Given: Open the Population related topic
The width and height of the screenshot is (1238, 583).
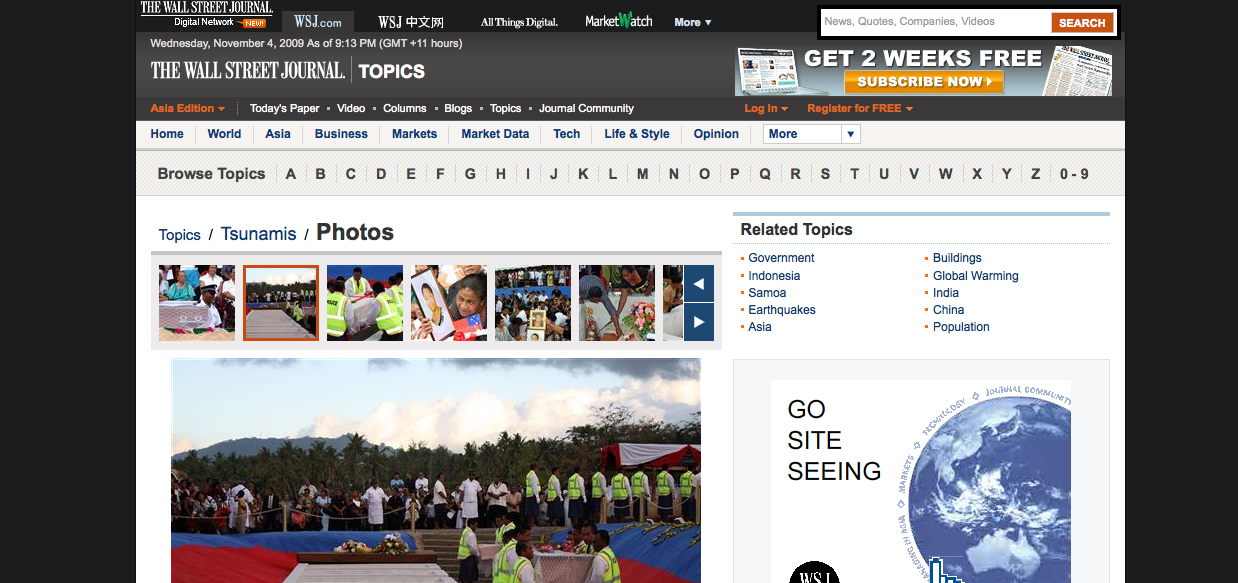Looking at the screenshot, I should (x=961, y=327).
